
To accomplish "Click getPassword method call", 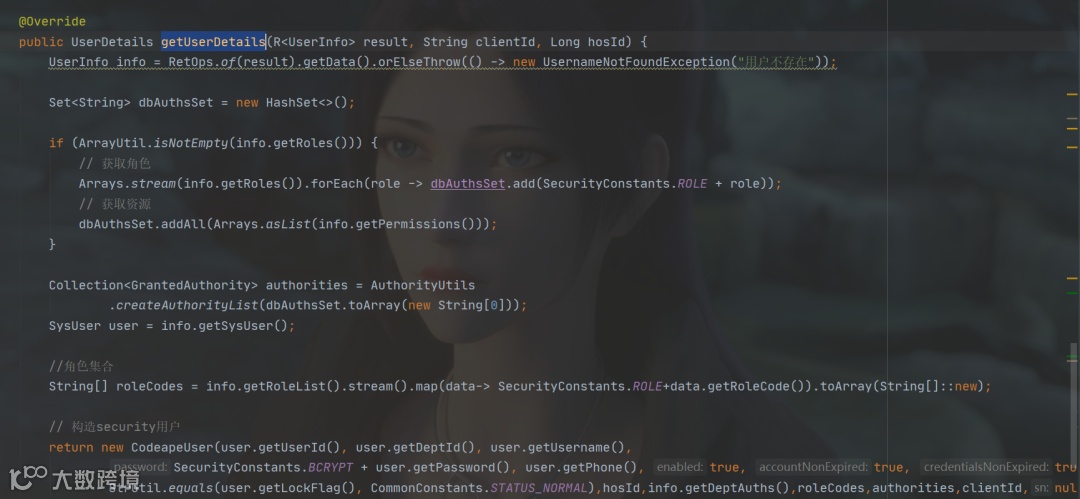I will click(454, 468).
